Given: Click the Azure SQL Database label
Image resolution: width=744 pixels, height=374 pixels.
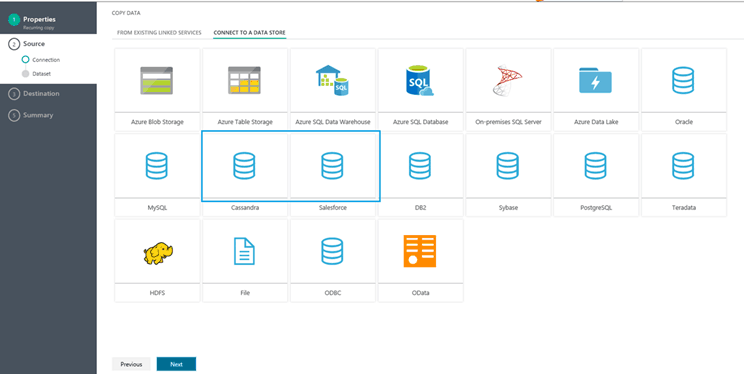Looking at the screenshot, I should point(420,122).
